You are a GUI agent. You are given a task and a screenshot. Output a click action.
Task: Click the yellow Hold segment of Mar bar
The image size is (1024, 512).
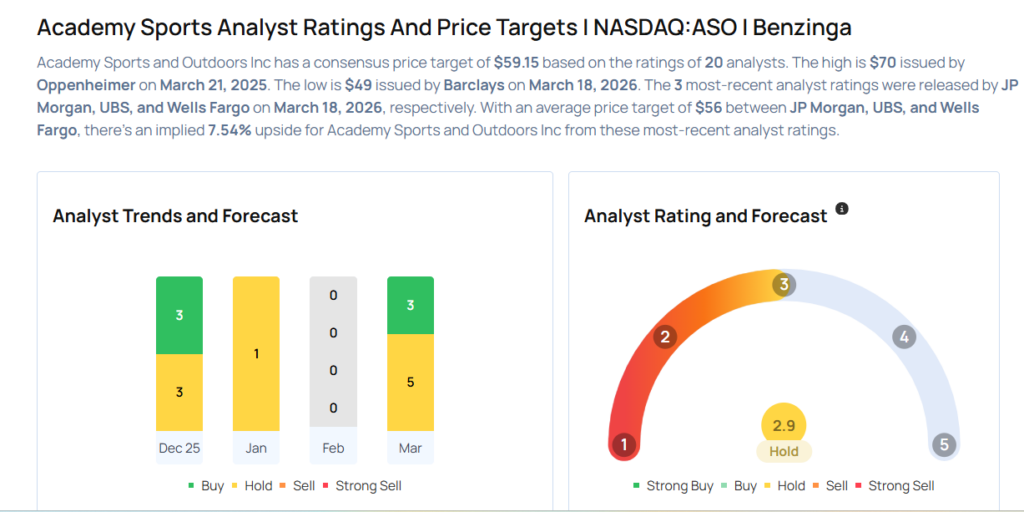[410, 381]
